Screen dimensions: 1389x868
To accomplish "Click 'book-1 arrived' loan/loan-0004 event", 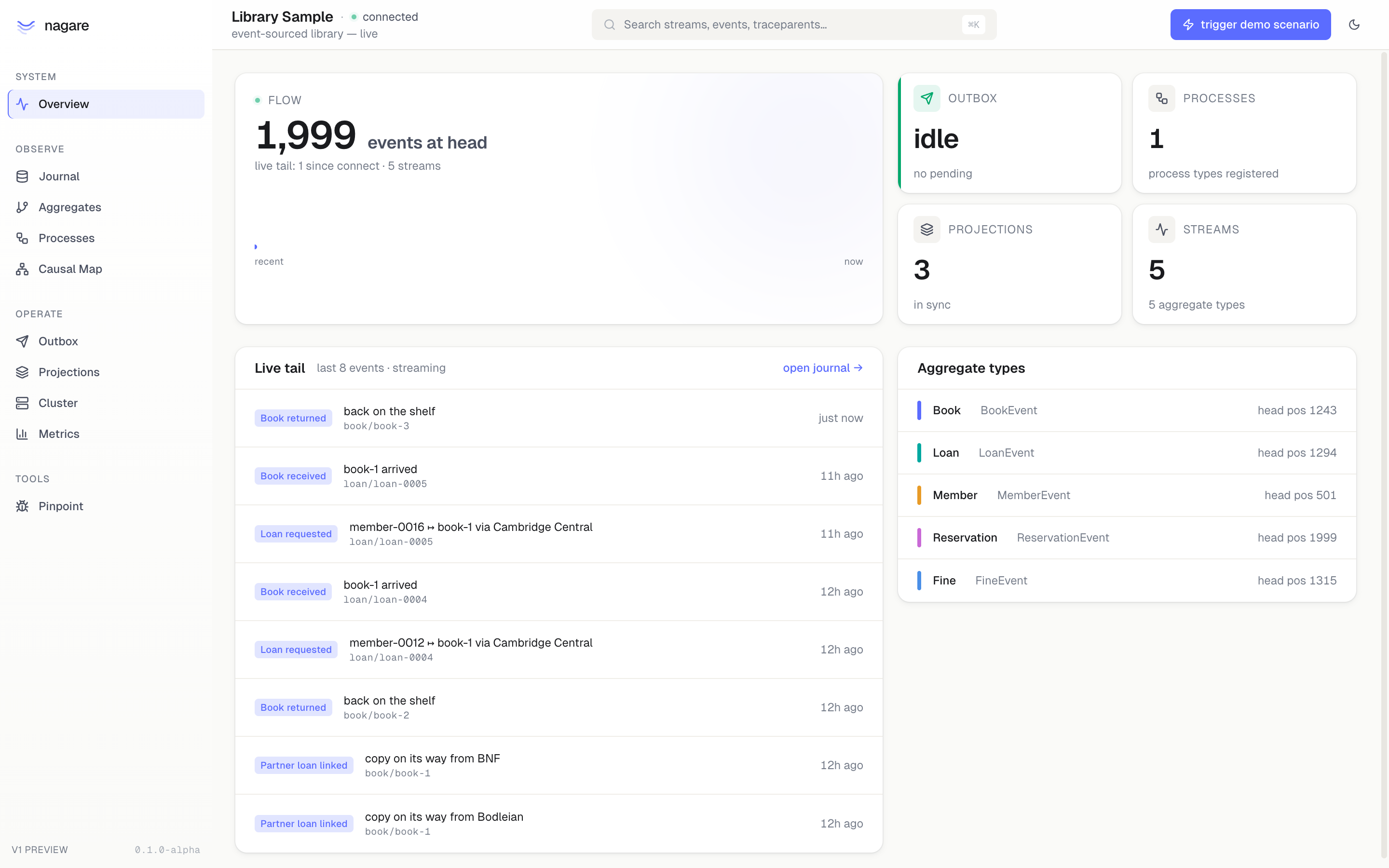I will click(x=558, y=592).
